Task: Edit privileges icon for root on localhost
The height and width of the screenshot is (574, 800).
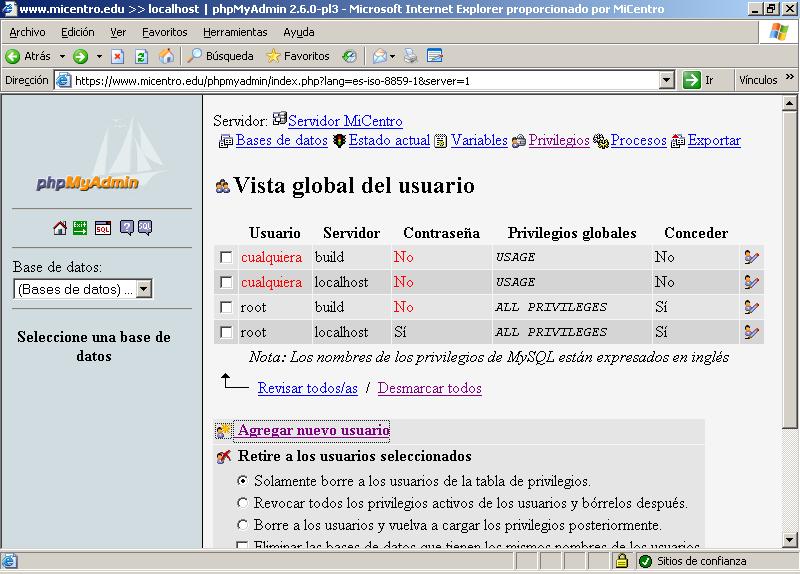Action: [x=751, y=332]
